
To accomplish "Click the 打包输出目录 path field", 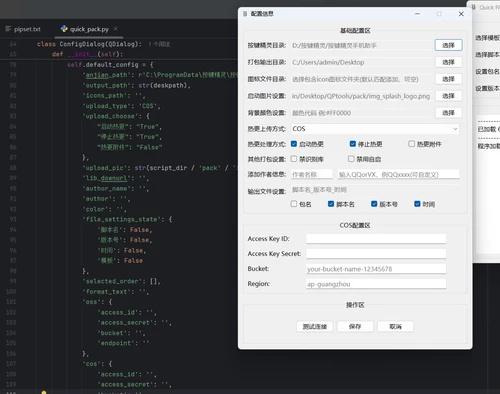I will click(x=362, y=62).
